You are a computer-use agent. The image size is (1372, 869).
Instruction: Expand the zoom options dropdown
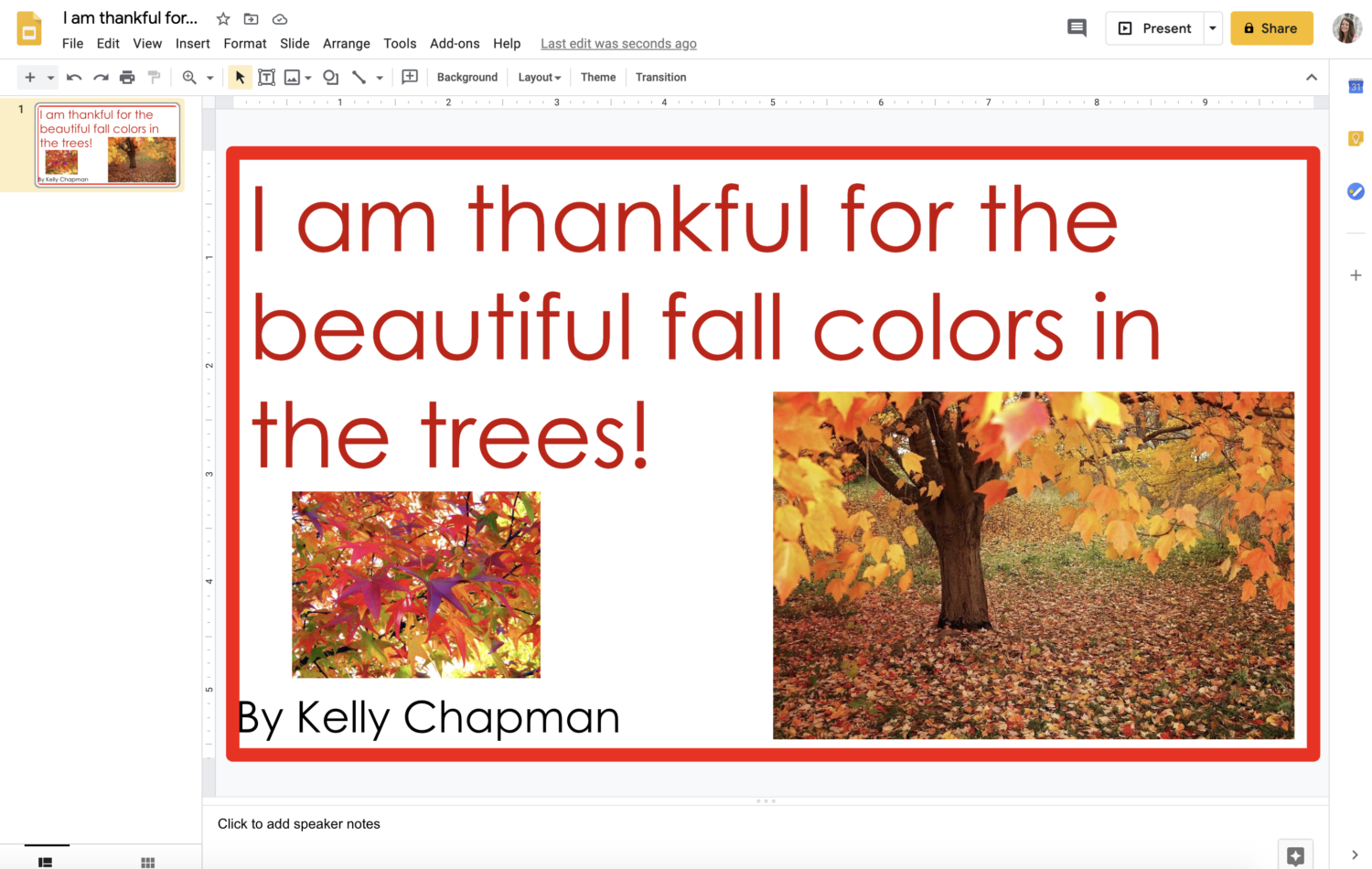coord(209,77)
